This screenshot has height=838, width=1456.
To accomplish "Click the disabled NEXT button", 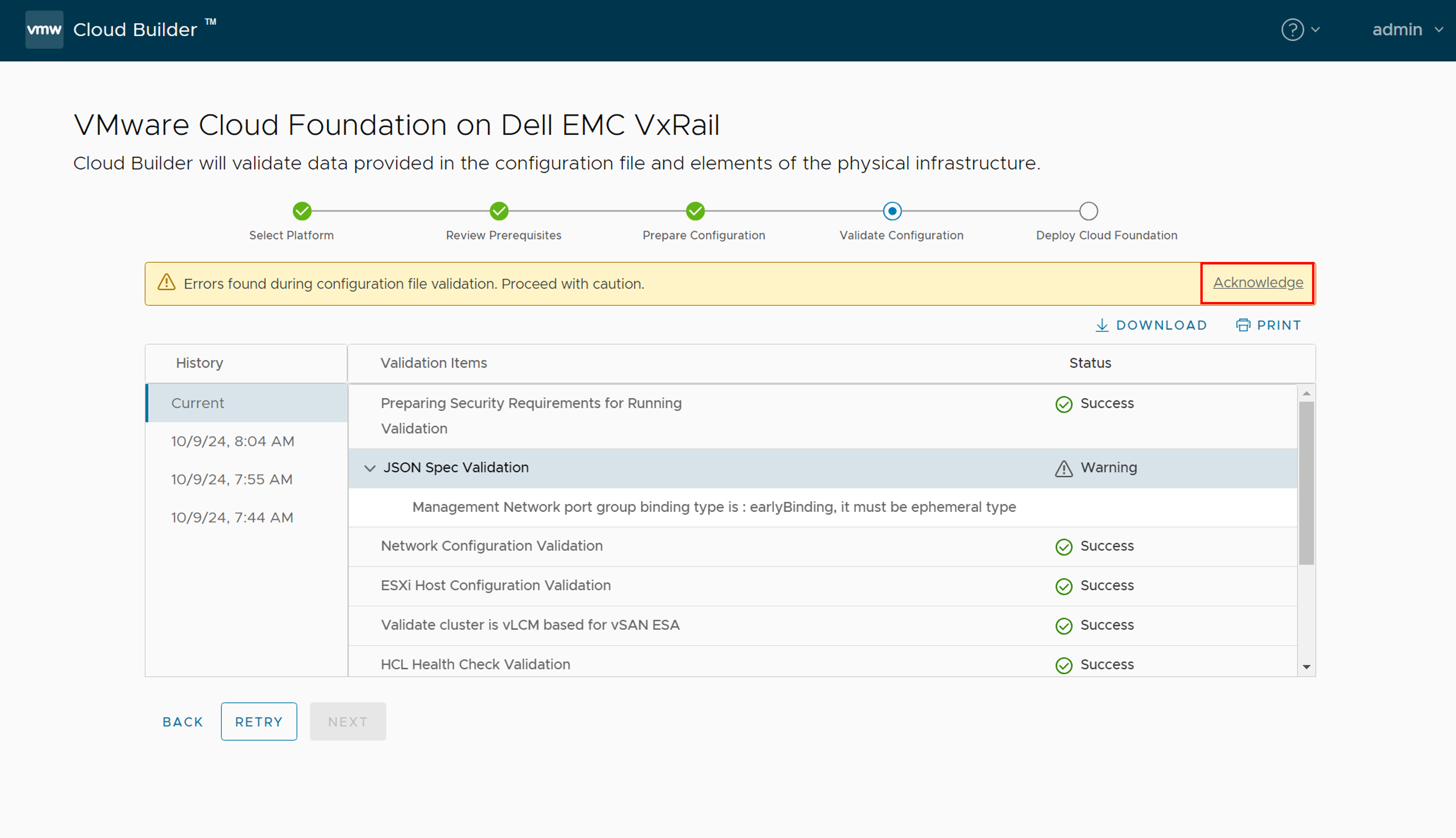I will [348, 722].
